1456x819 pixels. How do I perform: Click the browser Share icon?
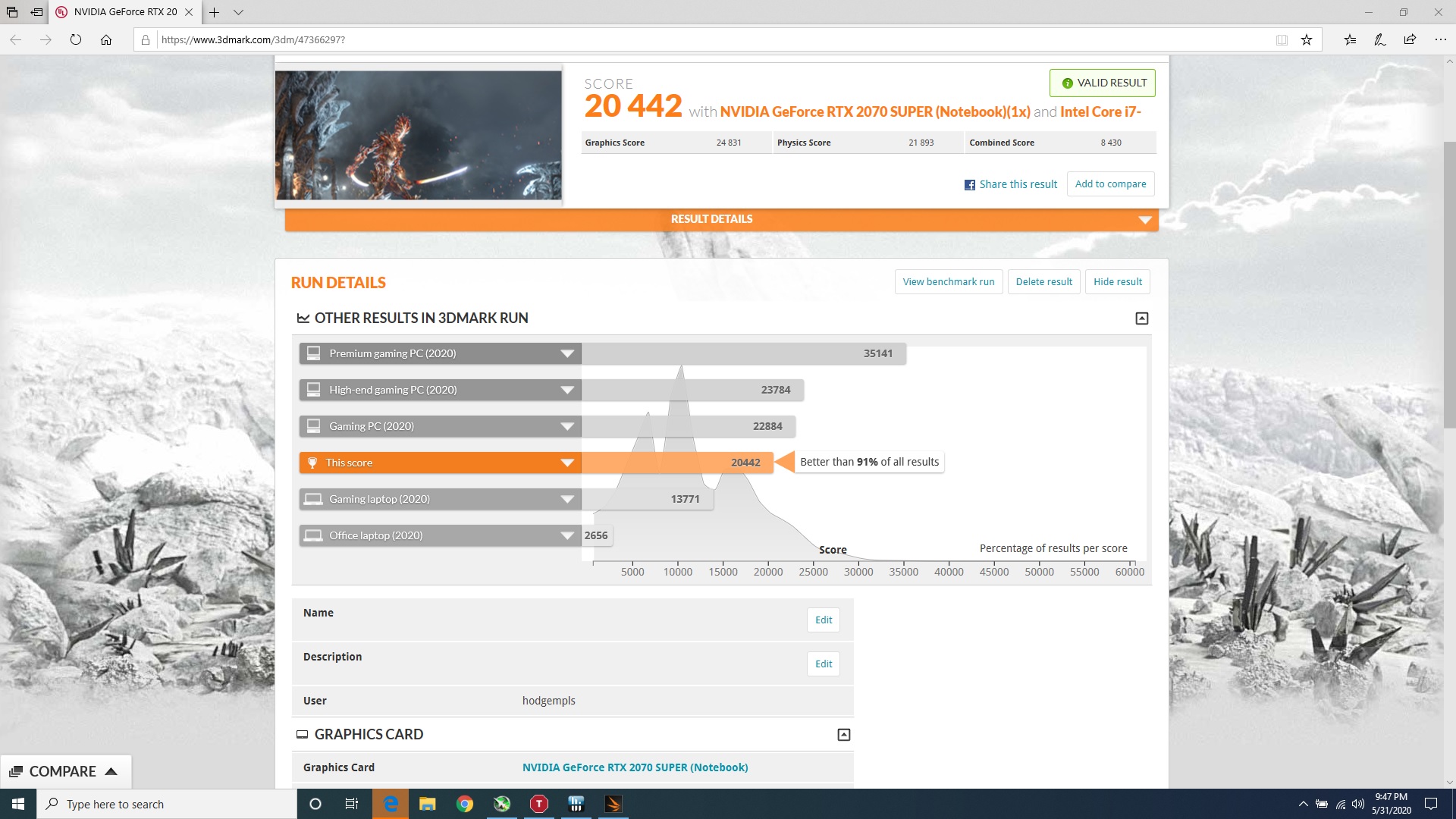pos(1410,39)
